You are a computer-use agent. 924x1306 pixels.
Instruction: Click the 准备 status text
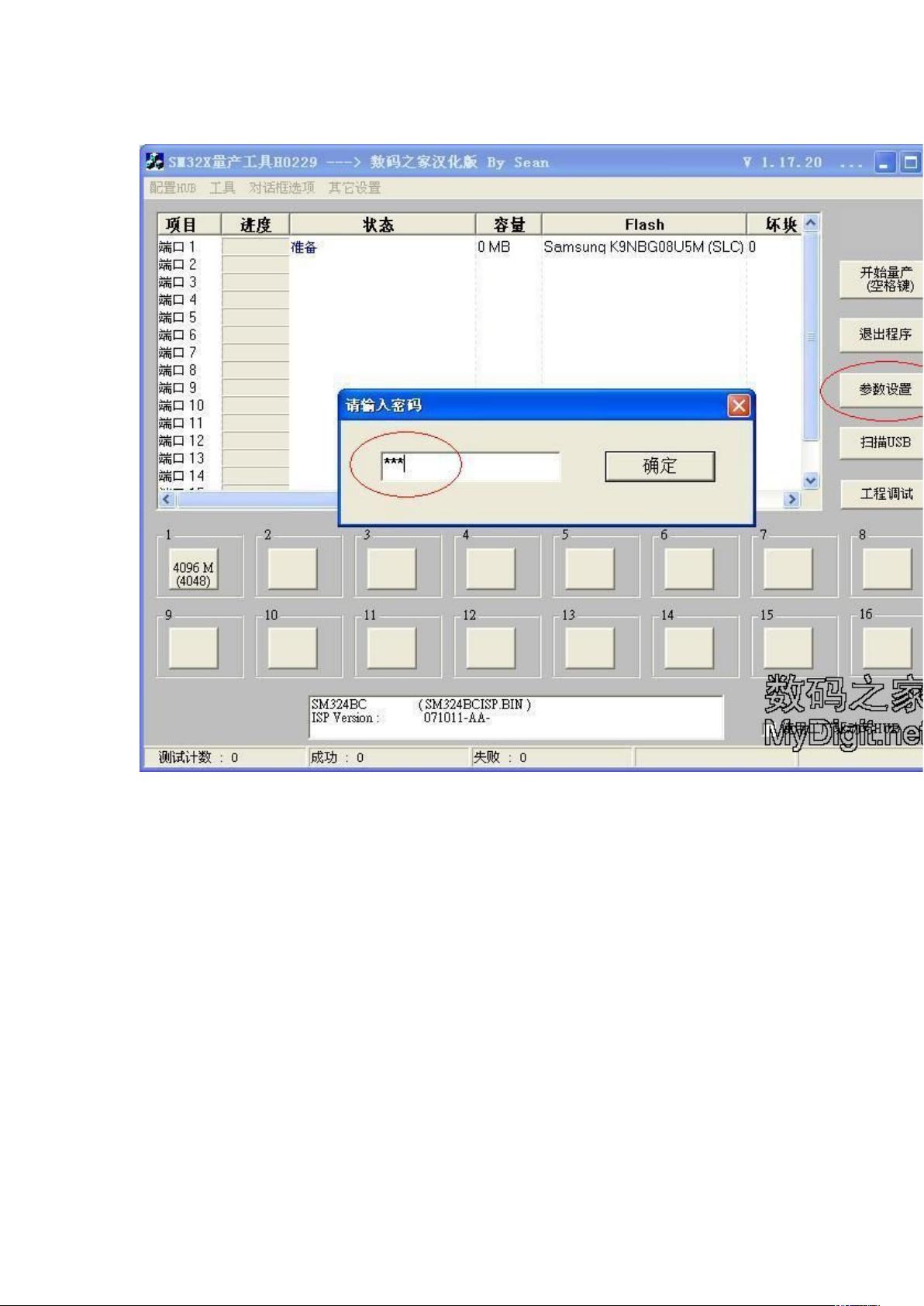(x=304, y=247)
